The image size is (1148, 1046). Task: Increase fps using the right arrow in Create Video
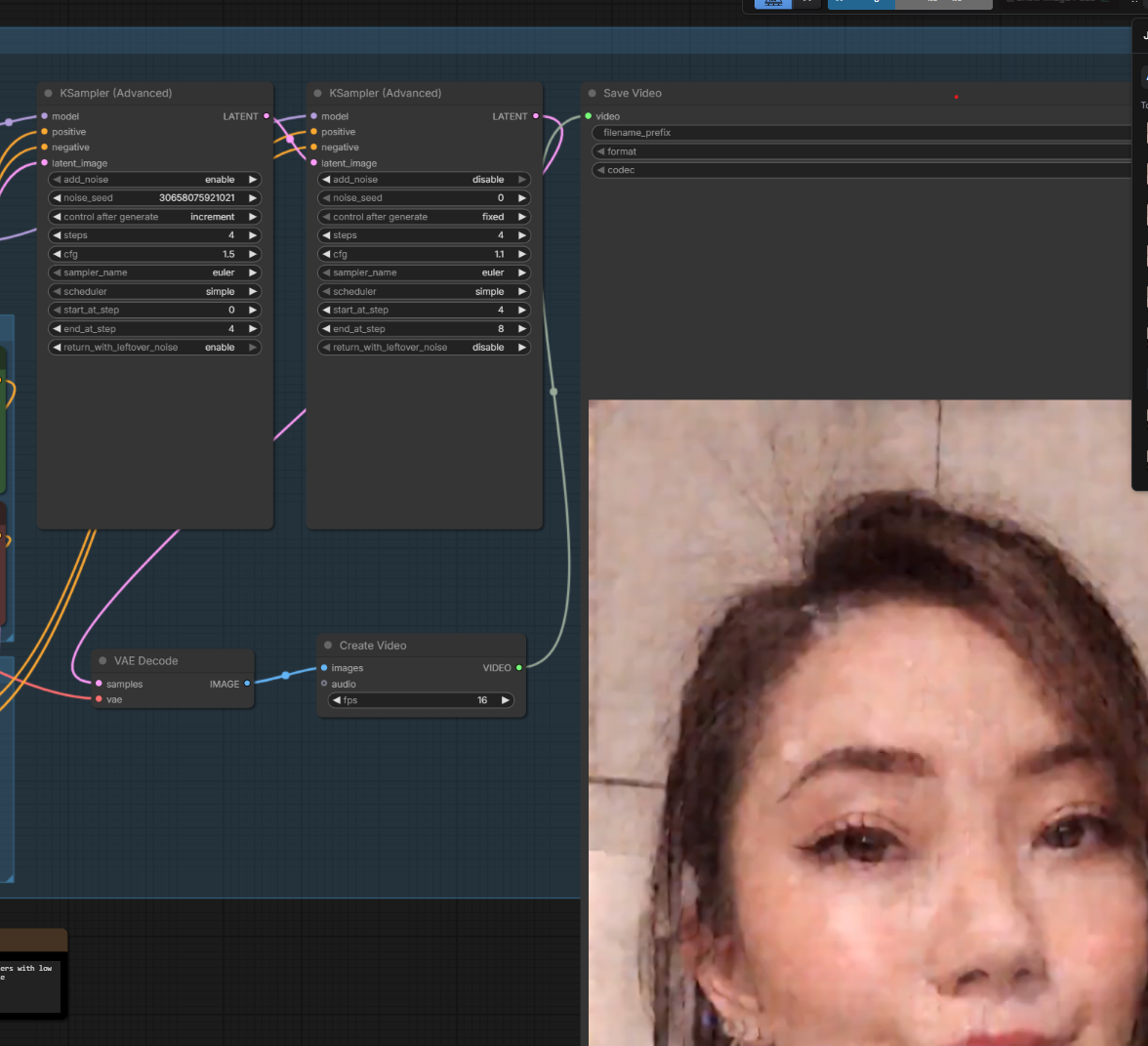[506, 700]
